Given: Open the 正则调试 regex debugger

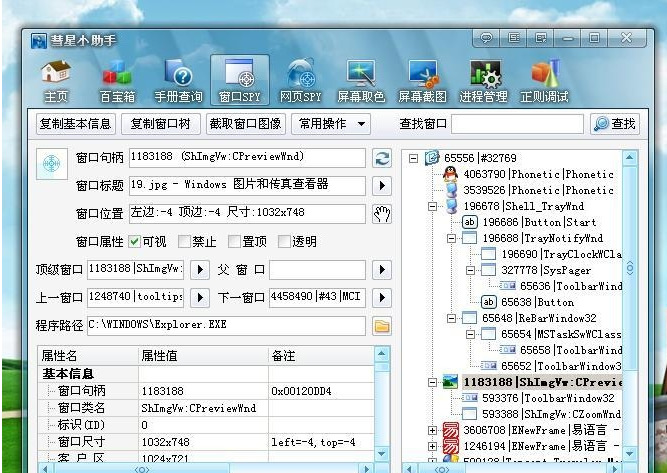Looking at the screenshot, I should click(x=544, y=81).
